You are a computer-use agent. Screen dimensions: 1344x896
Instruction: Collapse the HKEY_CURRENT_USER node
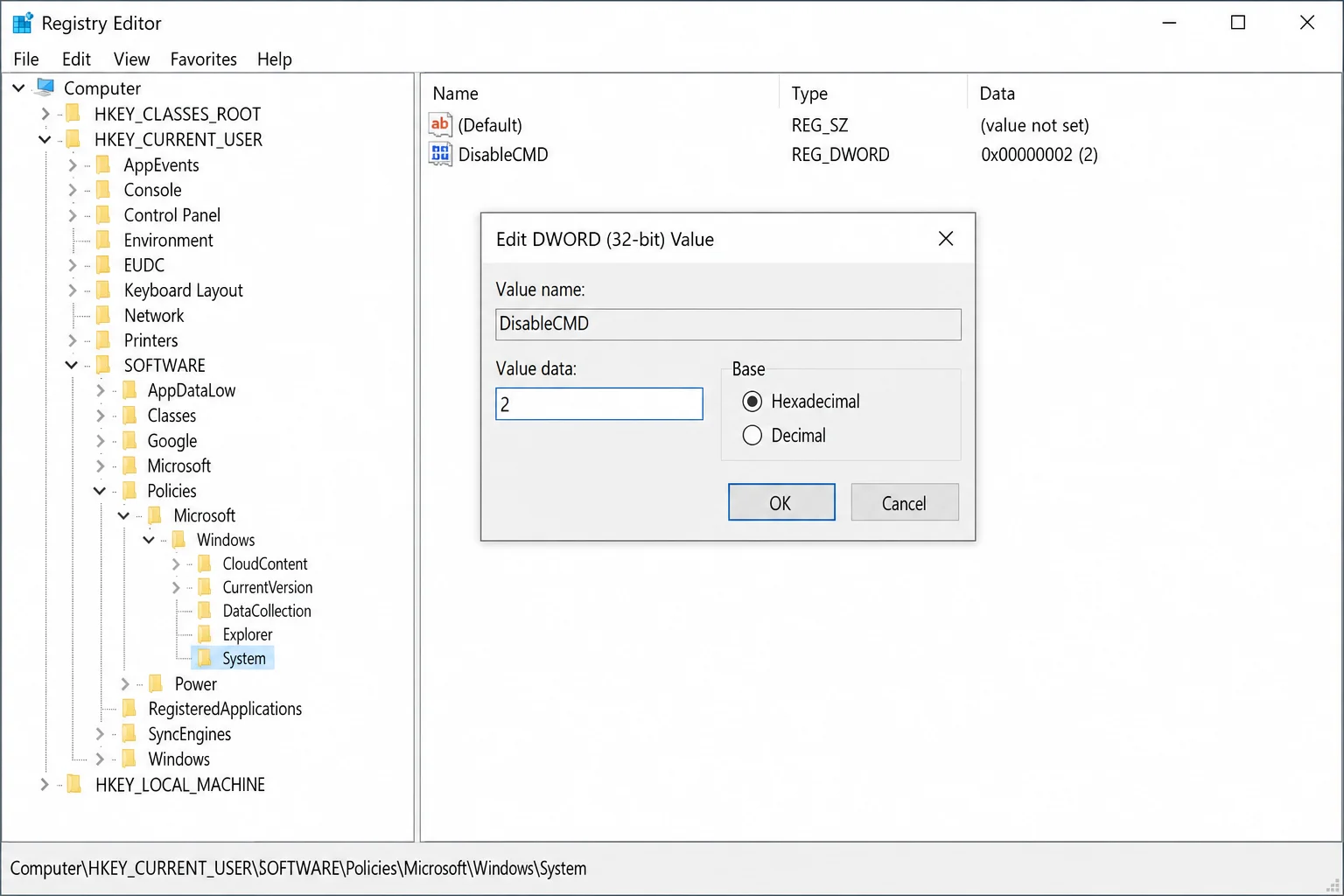coord(45,139)
